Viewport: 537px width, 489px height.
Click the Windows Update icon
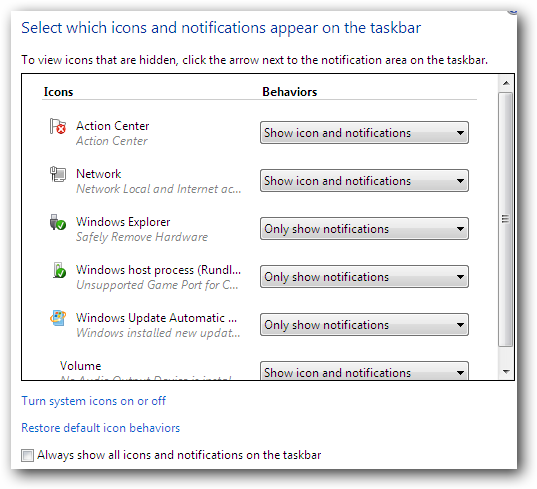[x=58, y=318]
